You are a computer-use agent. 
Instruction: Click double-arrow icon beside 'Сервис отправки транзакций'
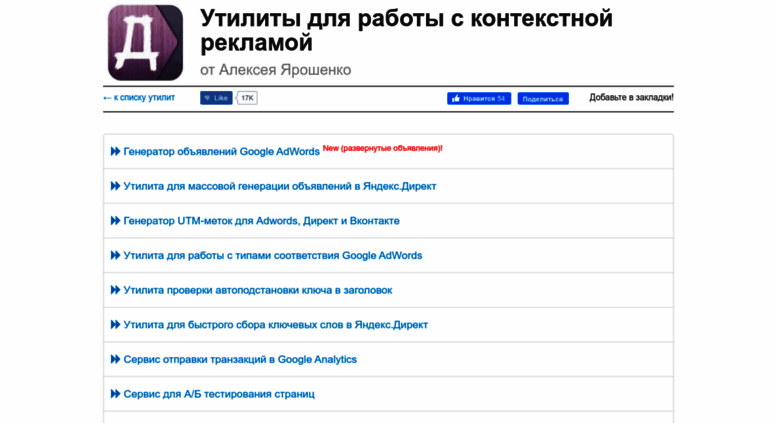[x=115, y=359]
